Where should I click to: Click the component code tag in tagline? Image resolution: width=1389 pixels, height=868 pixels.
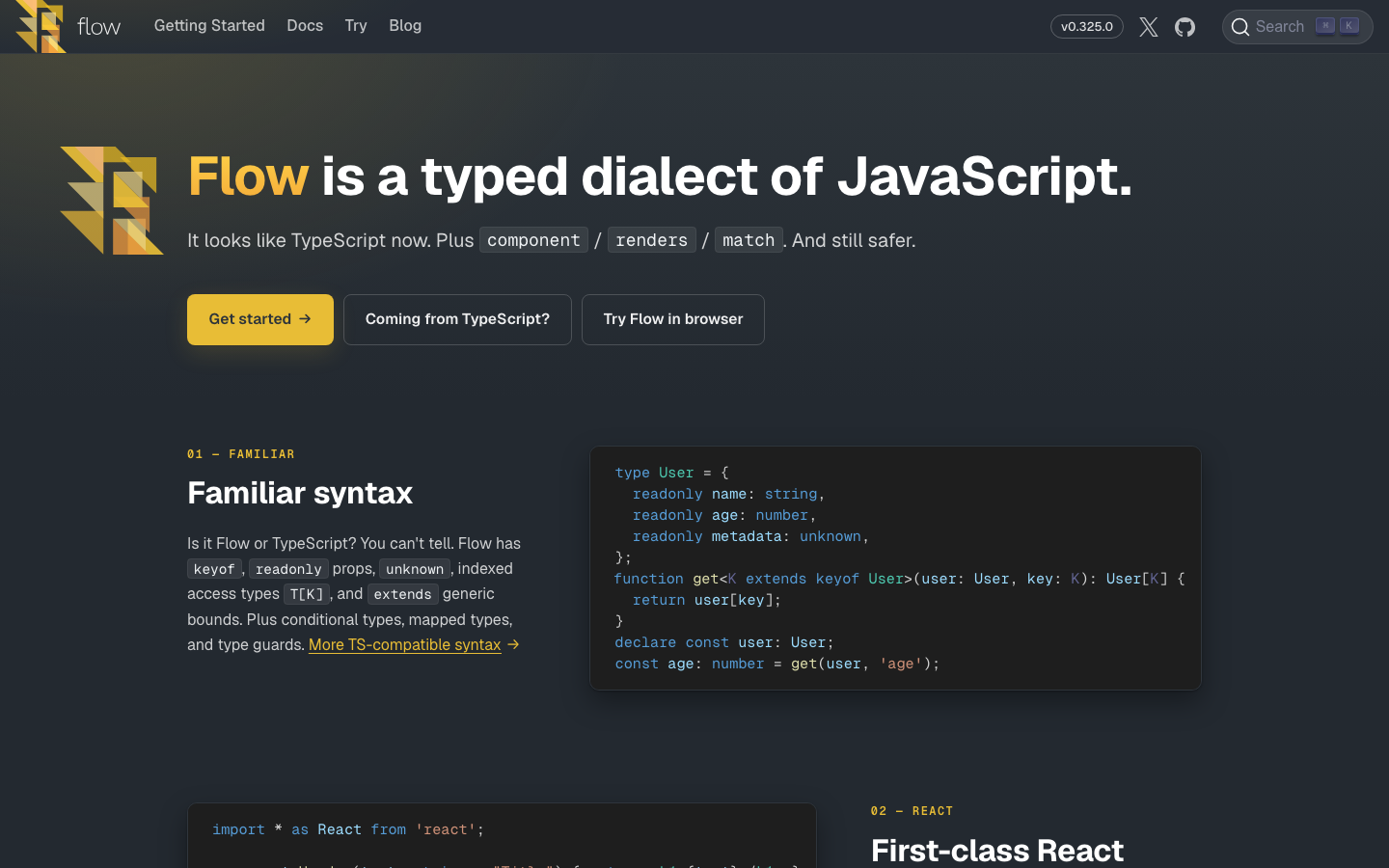click(x=533, y=240)
